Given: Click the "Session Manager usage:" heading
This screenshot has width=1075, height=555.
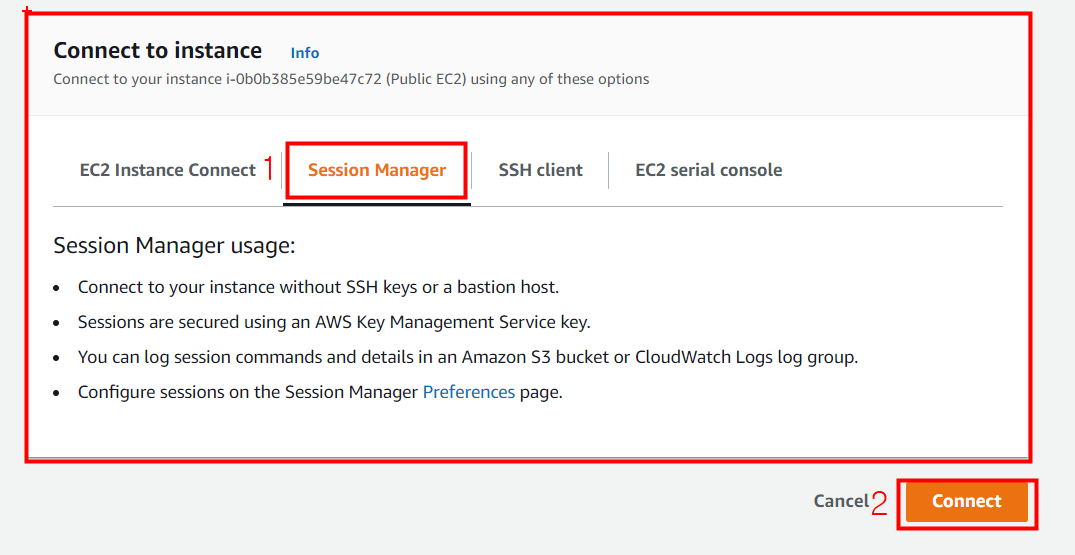Looking at the screenshot, I should 174,245.
